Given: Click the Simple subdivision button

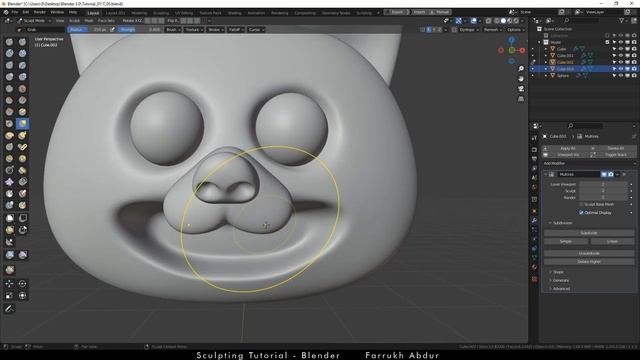Looking at the screenshot, I should tap(566, 241).
